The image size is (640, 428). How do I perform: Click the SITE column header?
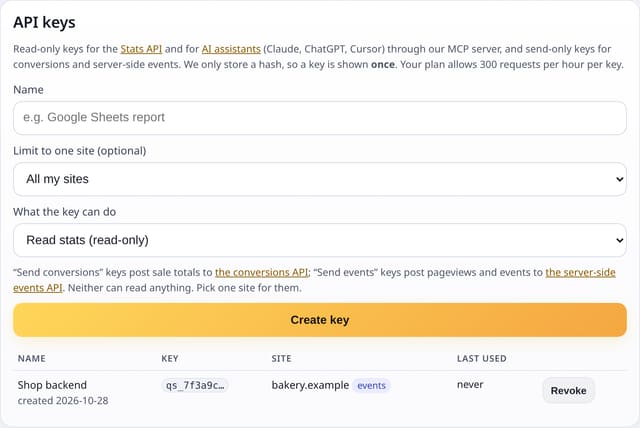tap(281, 359)
